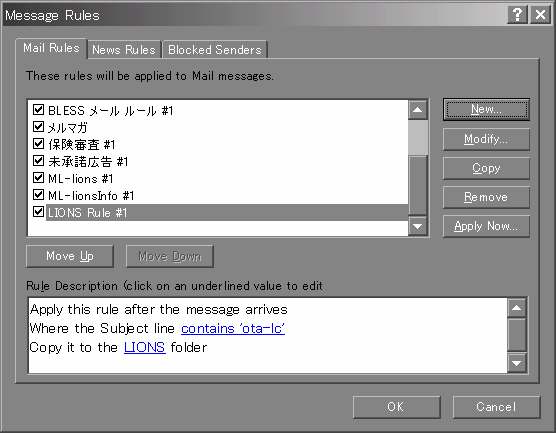Switch to the News Rules tab
Image resolution: width=556 pixels, height=433 pixels.
[x=124, y=50]
